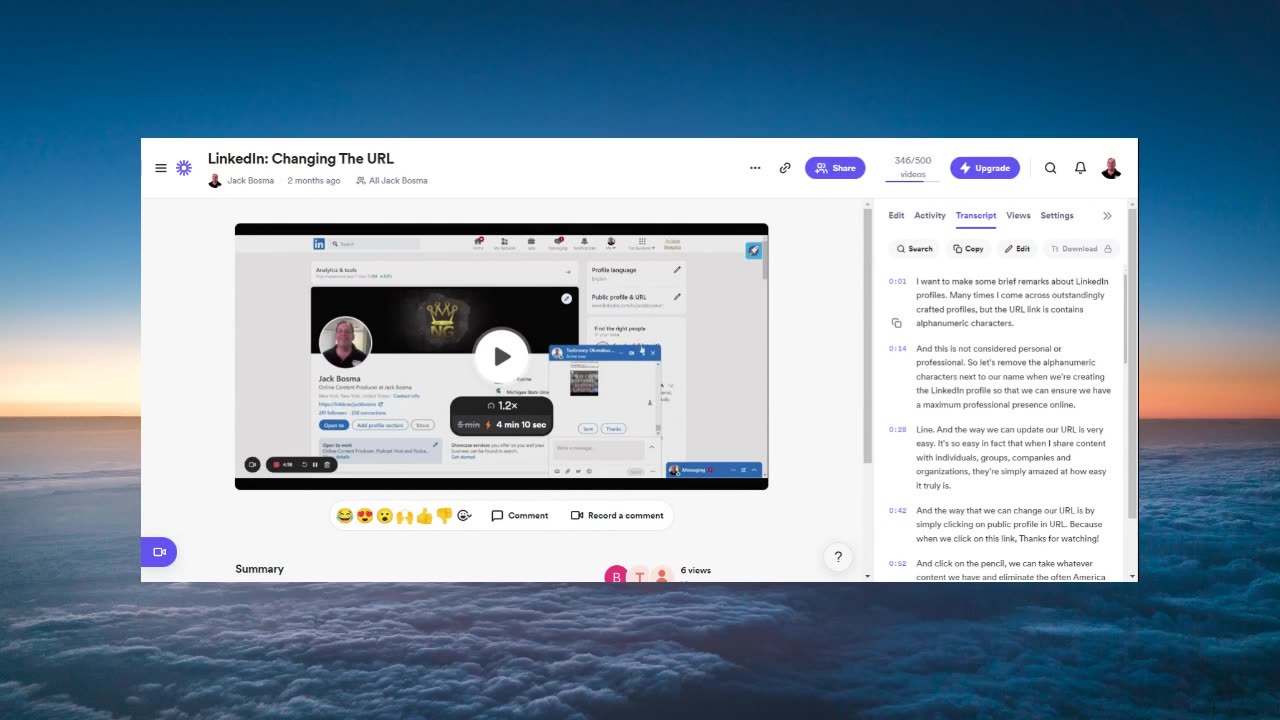1280x720 pixels.
Task: Jump to transcript timestamp 0:28
Action: (x=897, y=429)
